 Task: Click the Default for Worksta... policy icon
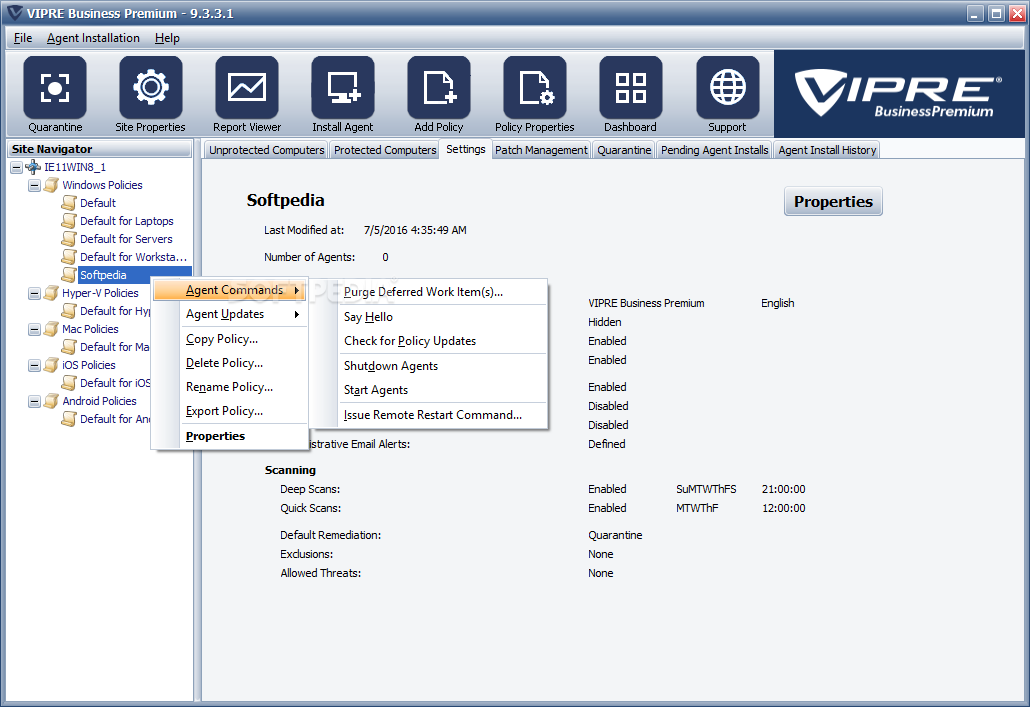[x=69, y=256]
